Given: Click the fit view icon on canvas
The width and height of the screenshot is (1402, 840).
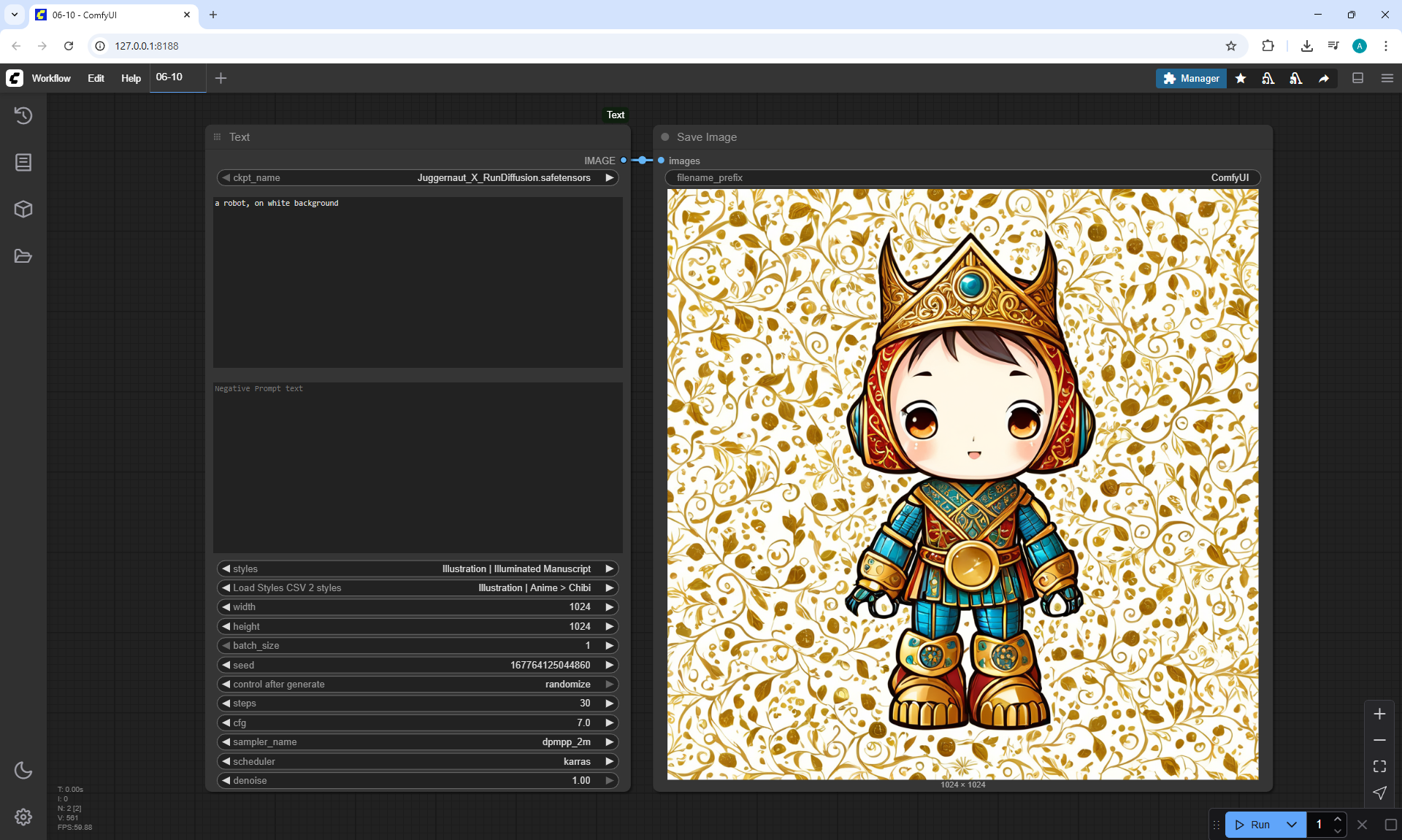Looking at the screenshot, I should click(1379, 766).
